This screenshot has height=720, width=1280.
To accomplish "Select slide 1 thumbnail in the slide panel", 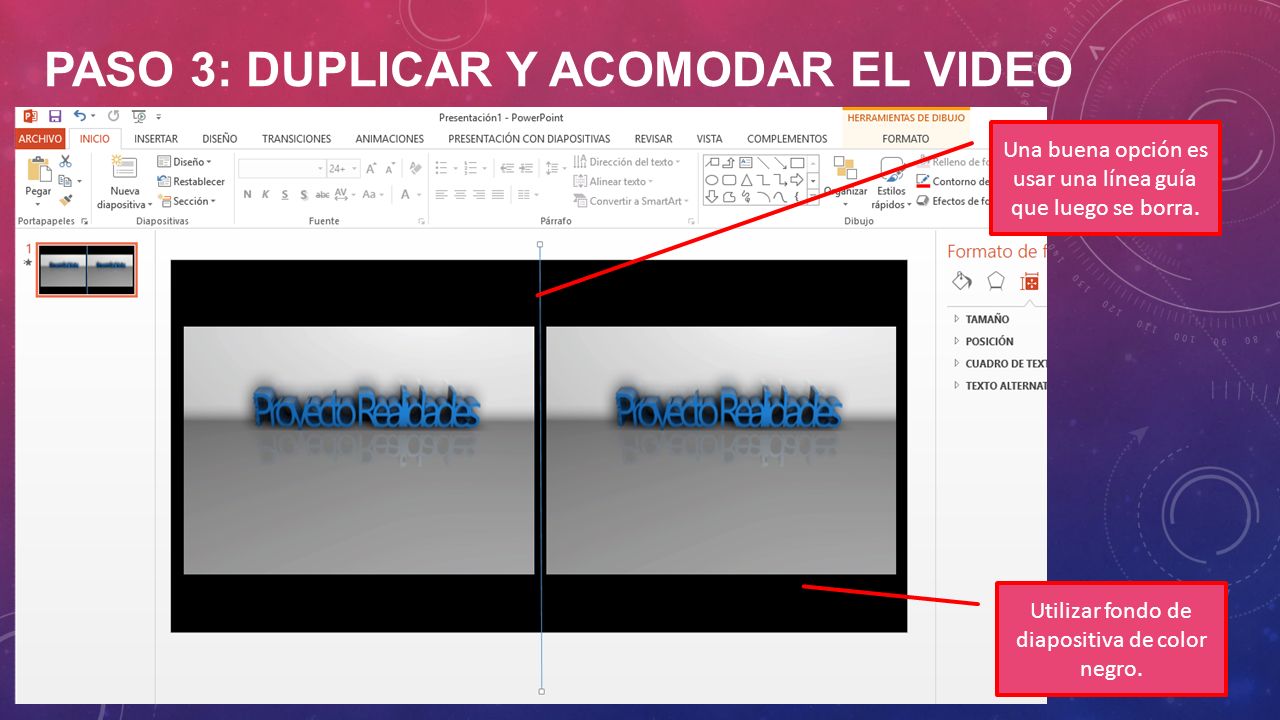I will [87, 270].
